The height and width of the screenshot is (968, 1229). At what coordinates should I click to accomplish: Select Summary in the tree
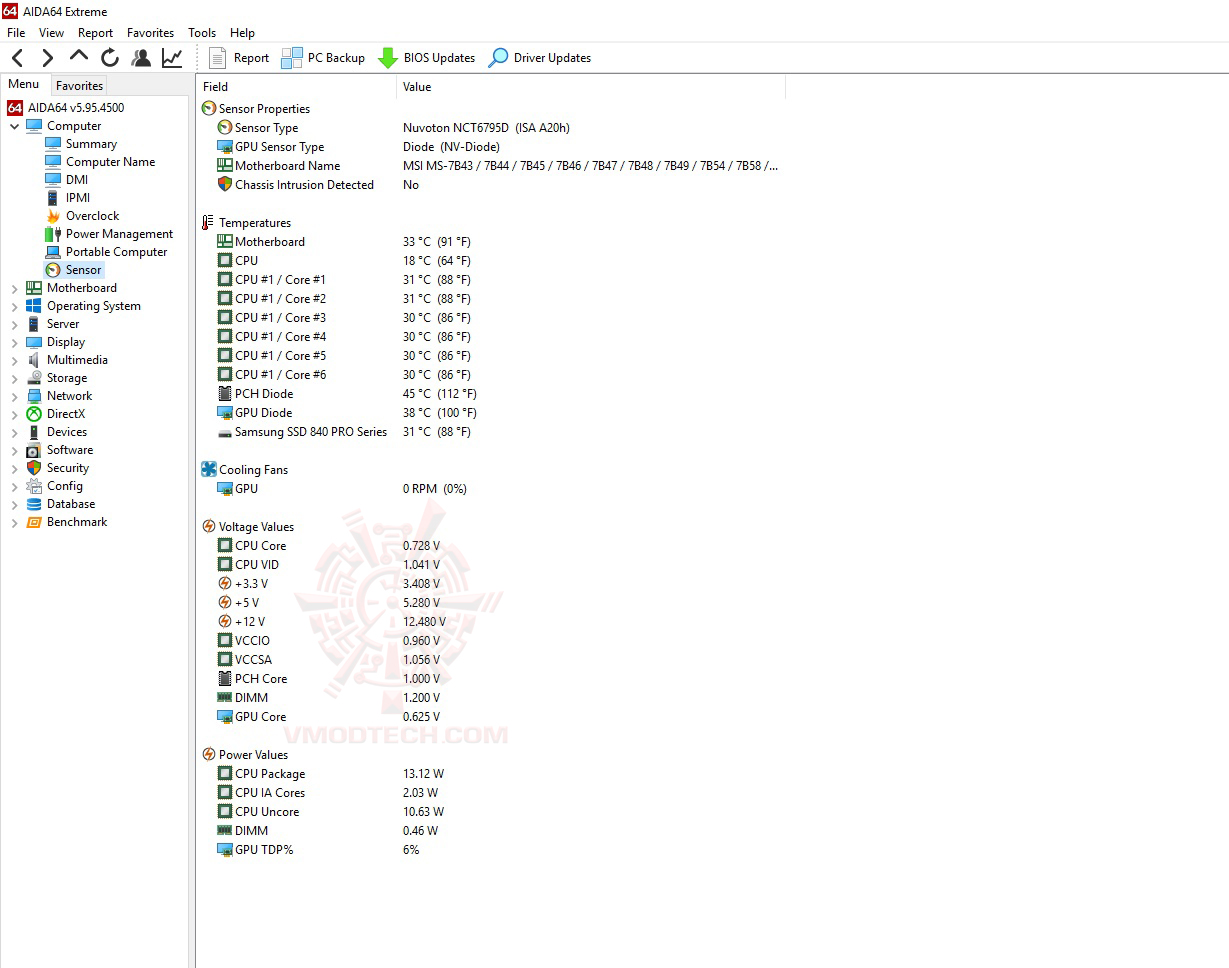(x=91, y=144)
